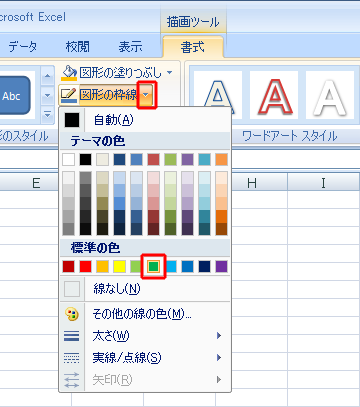Select the olive green theme color swatch in top row
The width and height of the screenshot is (360, 407).
170,160
